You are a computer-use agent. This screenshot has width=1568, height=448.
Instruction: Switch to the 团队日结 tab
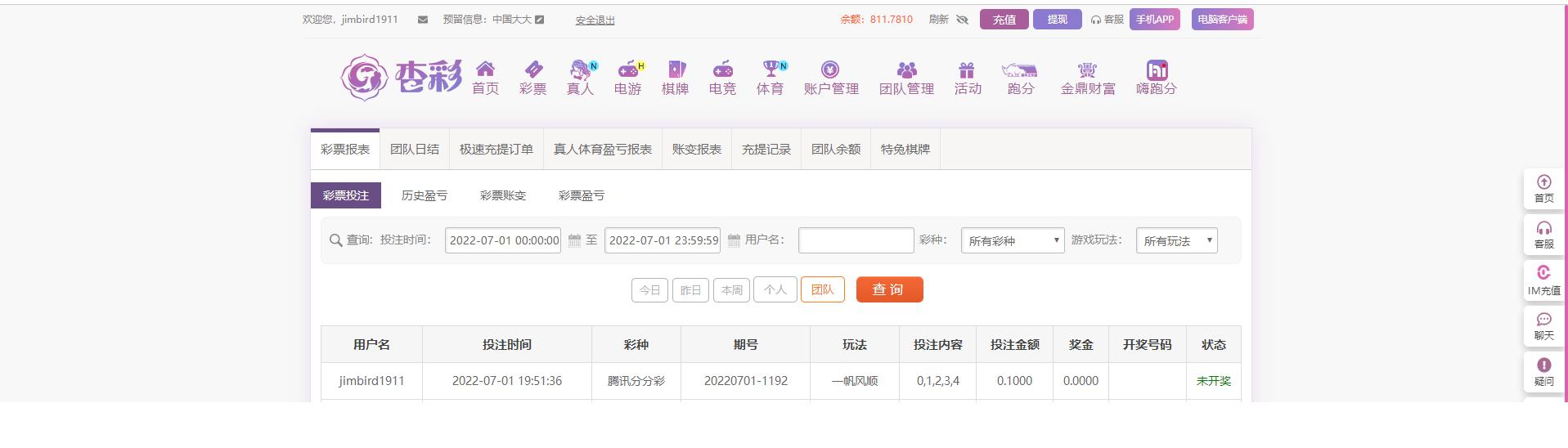coord(415,150)
